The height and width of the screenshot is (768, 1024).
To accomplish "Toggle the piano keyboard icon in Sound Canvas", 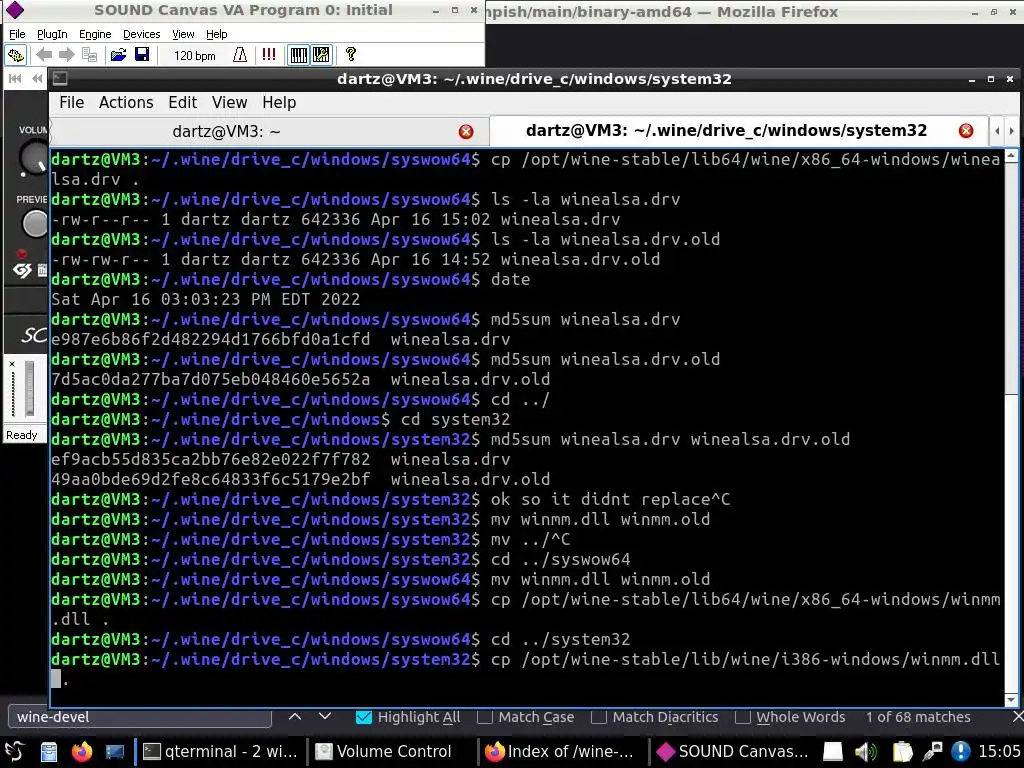I will [x=298, y=55].
